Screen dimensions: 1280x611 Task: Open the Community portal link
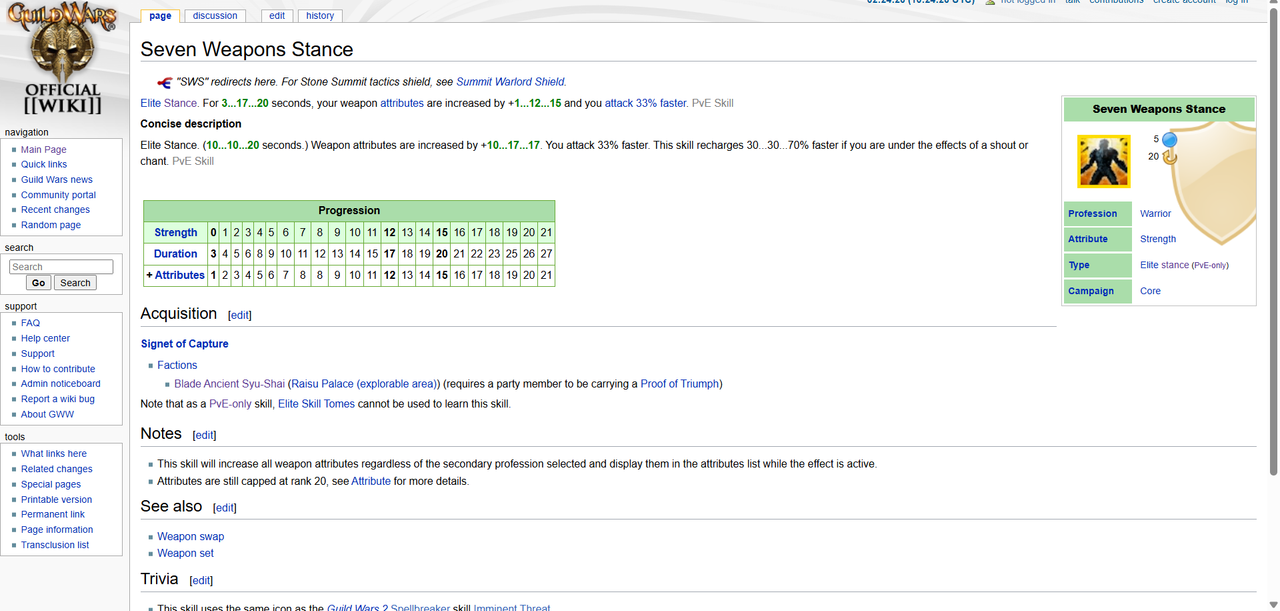[x=59, y=195]
